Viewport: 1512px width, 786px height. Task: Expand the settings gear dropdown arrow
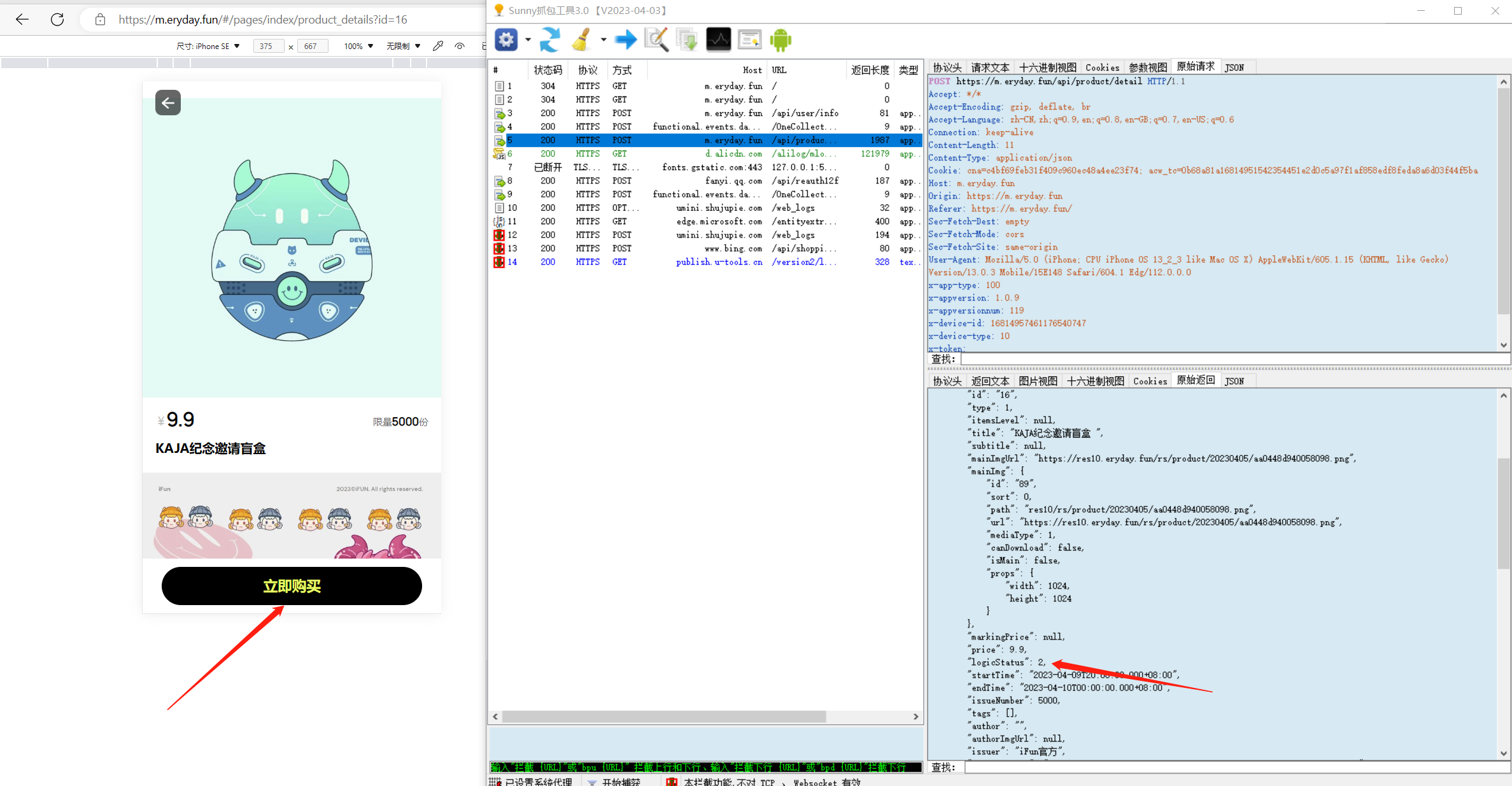[x=528, y=40]
